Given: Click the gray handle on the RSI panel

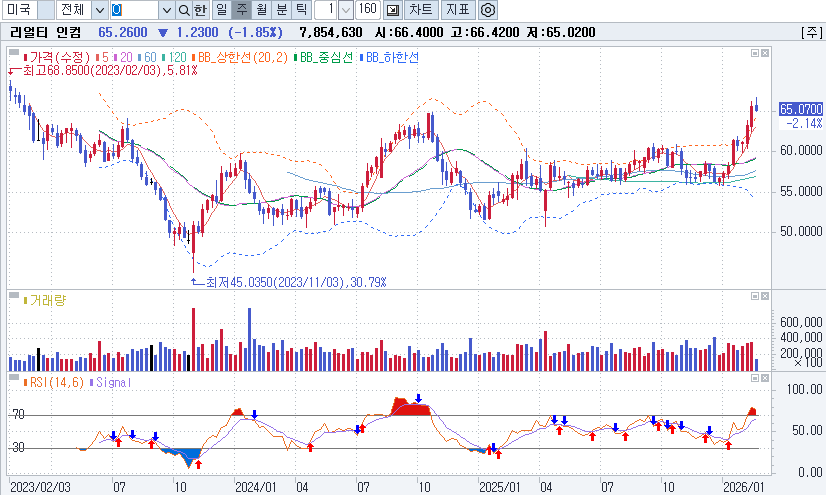Looking at the screenshot, I should tap(14, 381).
